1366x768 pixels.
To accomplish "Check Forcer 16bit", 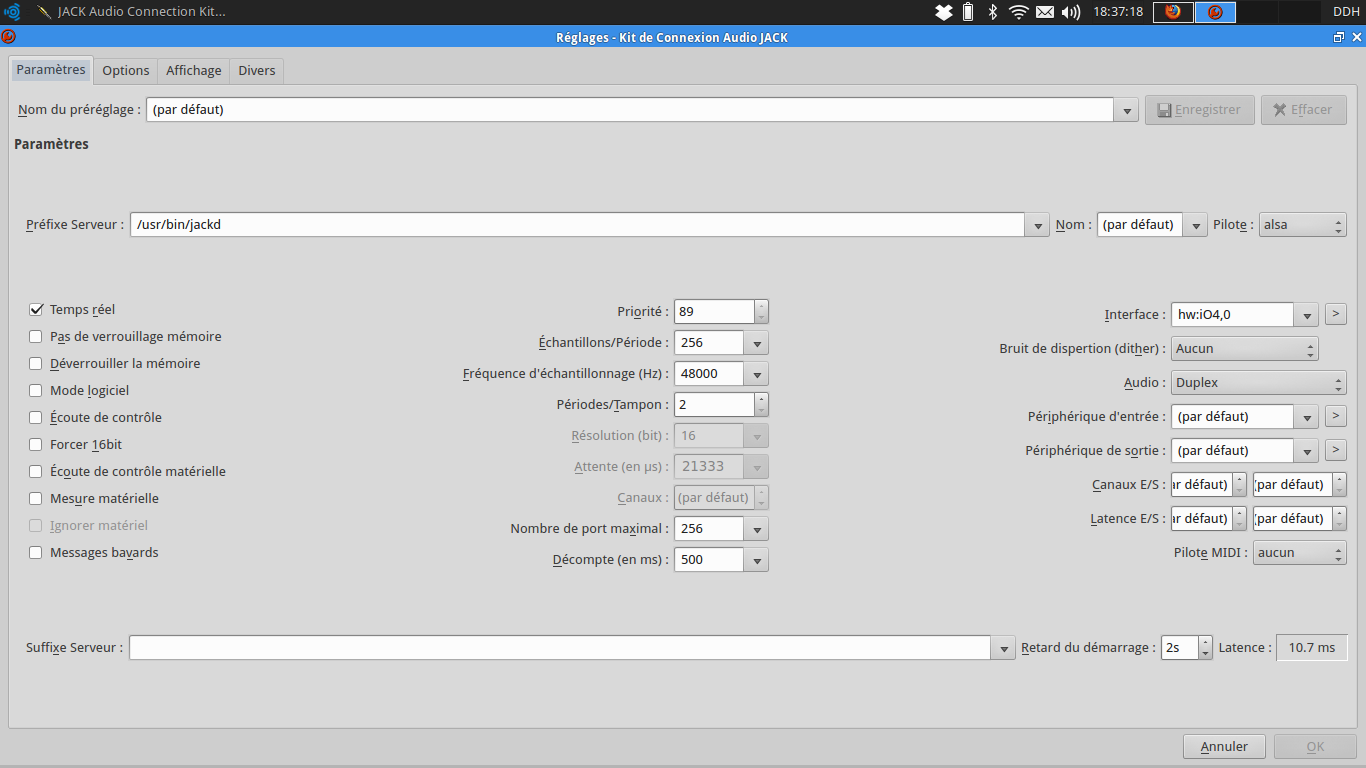I will point(36,445).
